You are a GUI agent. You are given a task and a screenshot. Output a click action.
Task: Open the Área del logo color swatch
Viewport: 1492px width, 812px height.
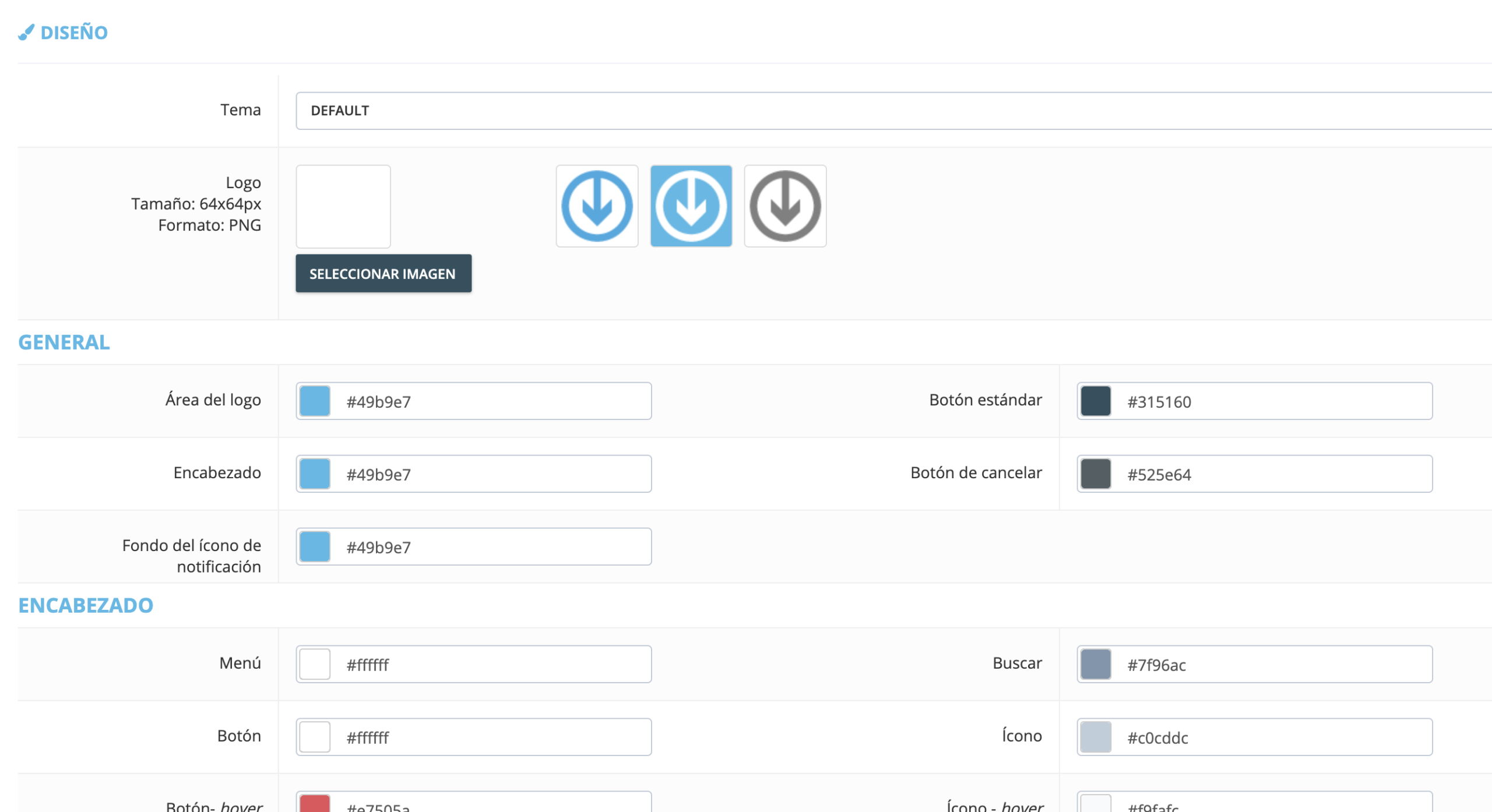click(315, 401)
